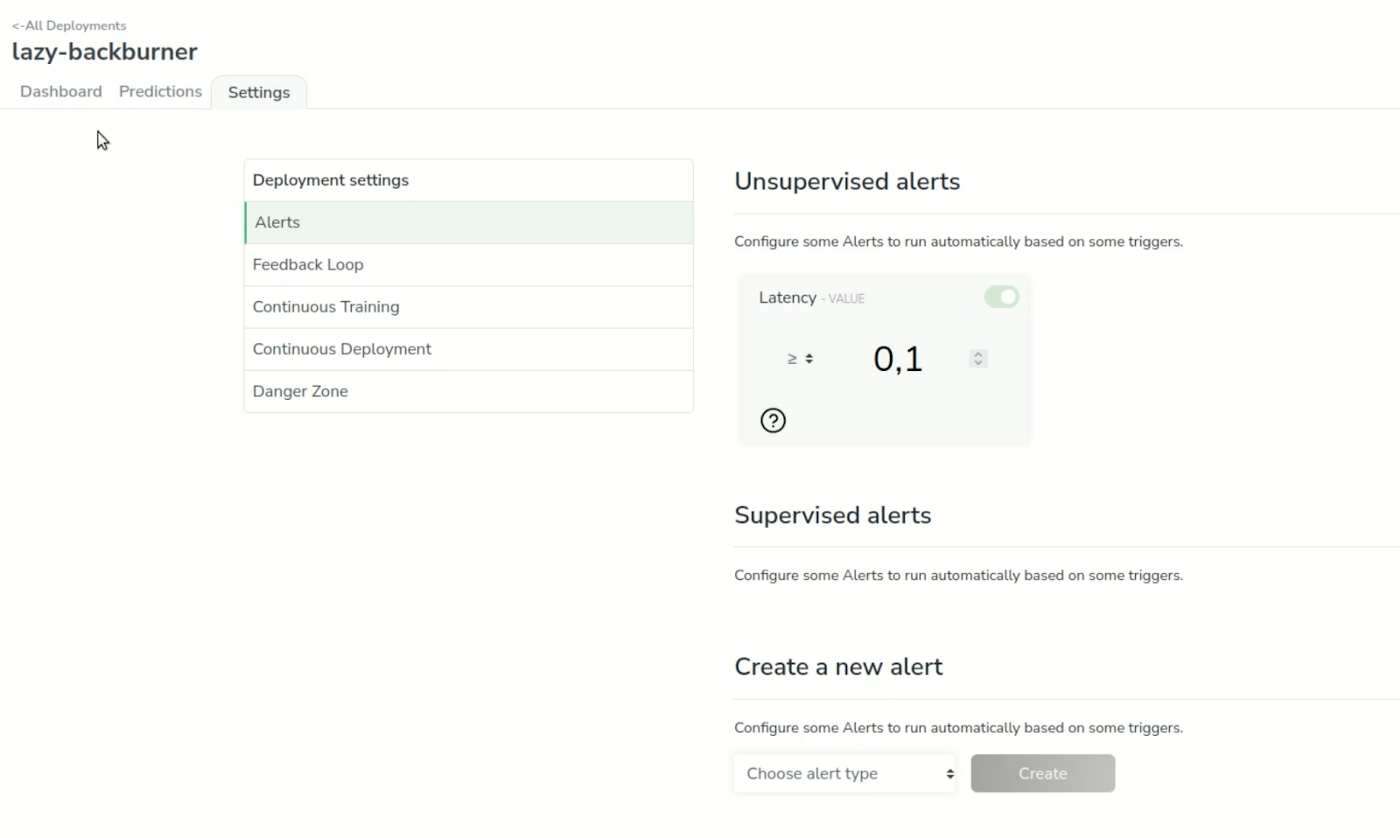Open the Choose alert type dropdown
Screen dimensions: 1400x838
pos(845,773)
